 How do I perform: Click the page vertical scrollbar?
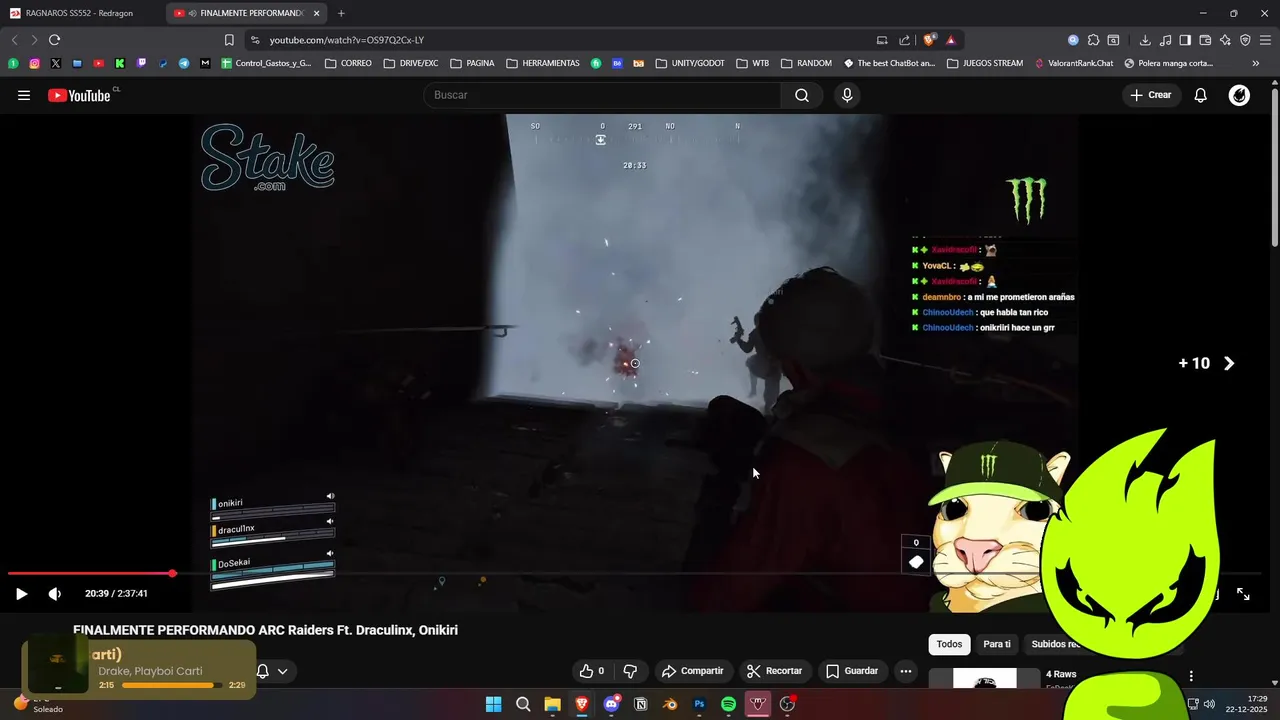click(1274, 165)
